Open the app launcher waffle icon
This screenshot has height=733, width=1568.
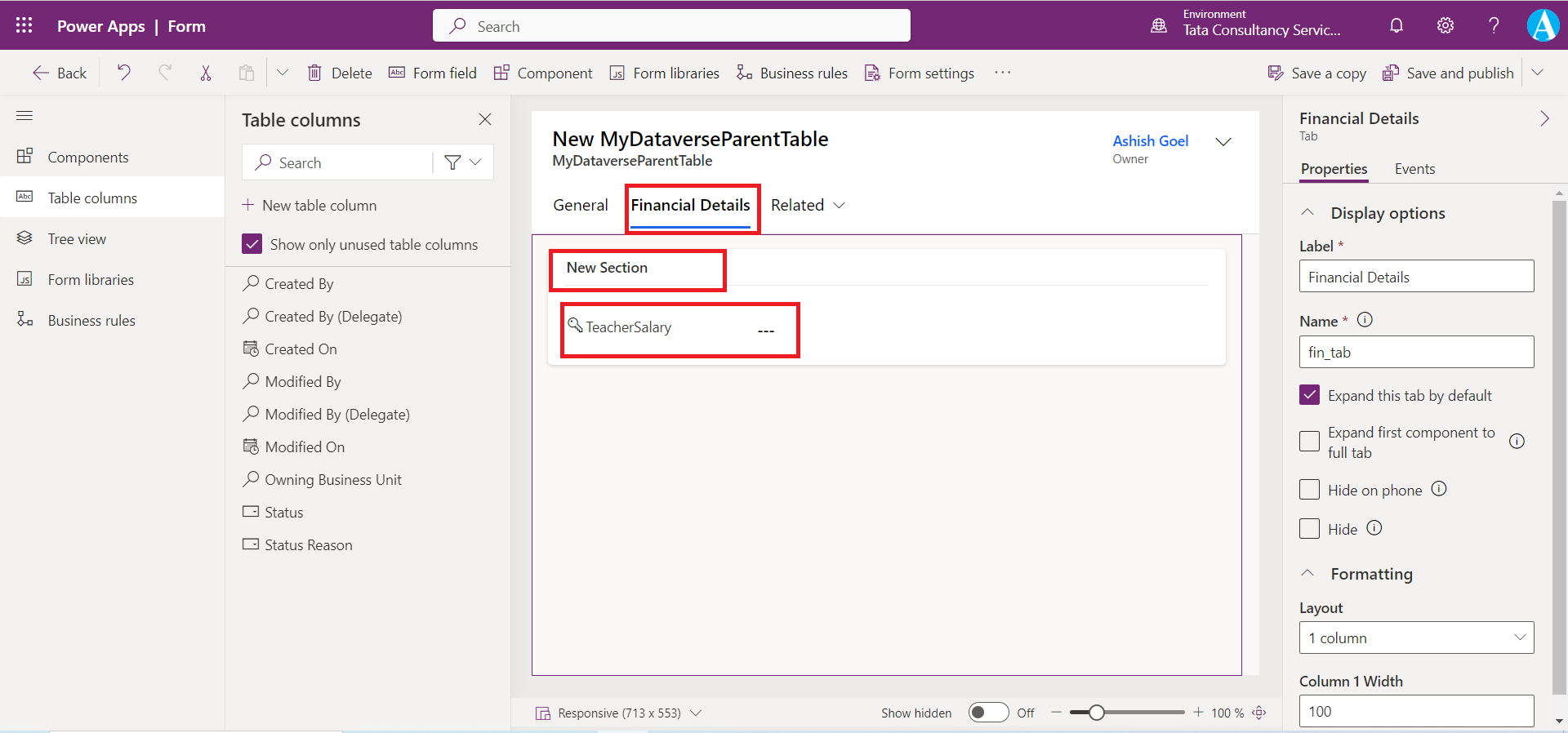click(24, 25)
